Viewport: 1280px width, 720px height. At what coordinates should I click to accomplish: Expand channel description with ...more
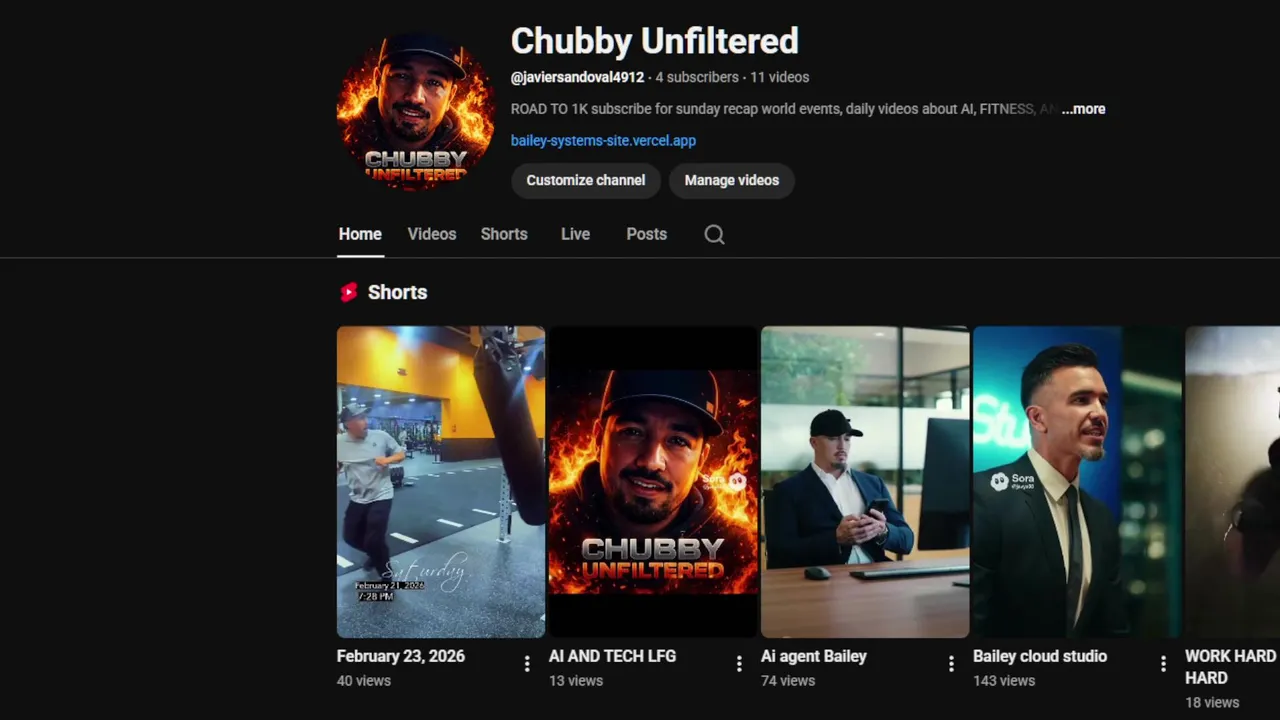[1083, 109]
